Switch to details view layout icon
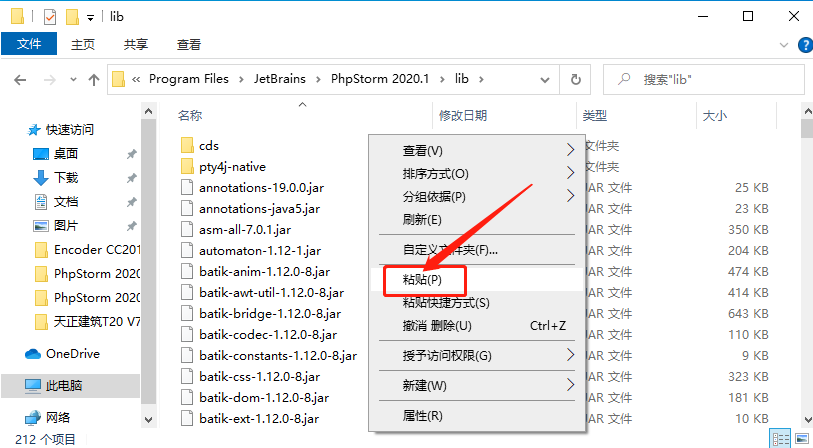Image resolution: width=813 pixels, height=448 pixels. tap(781, 439)
